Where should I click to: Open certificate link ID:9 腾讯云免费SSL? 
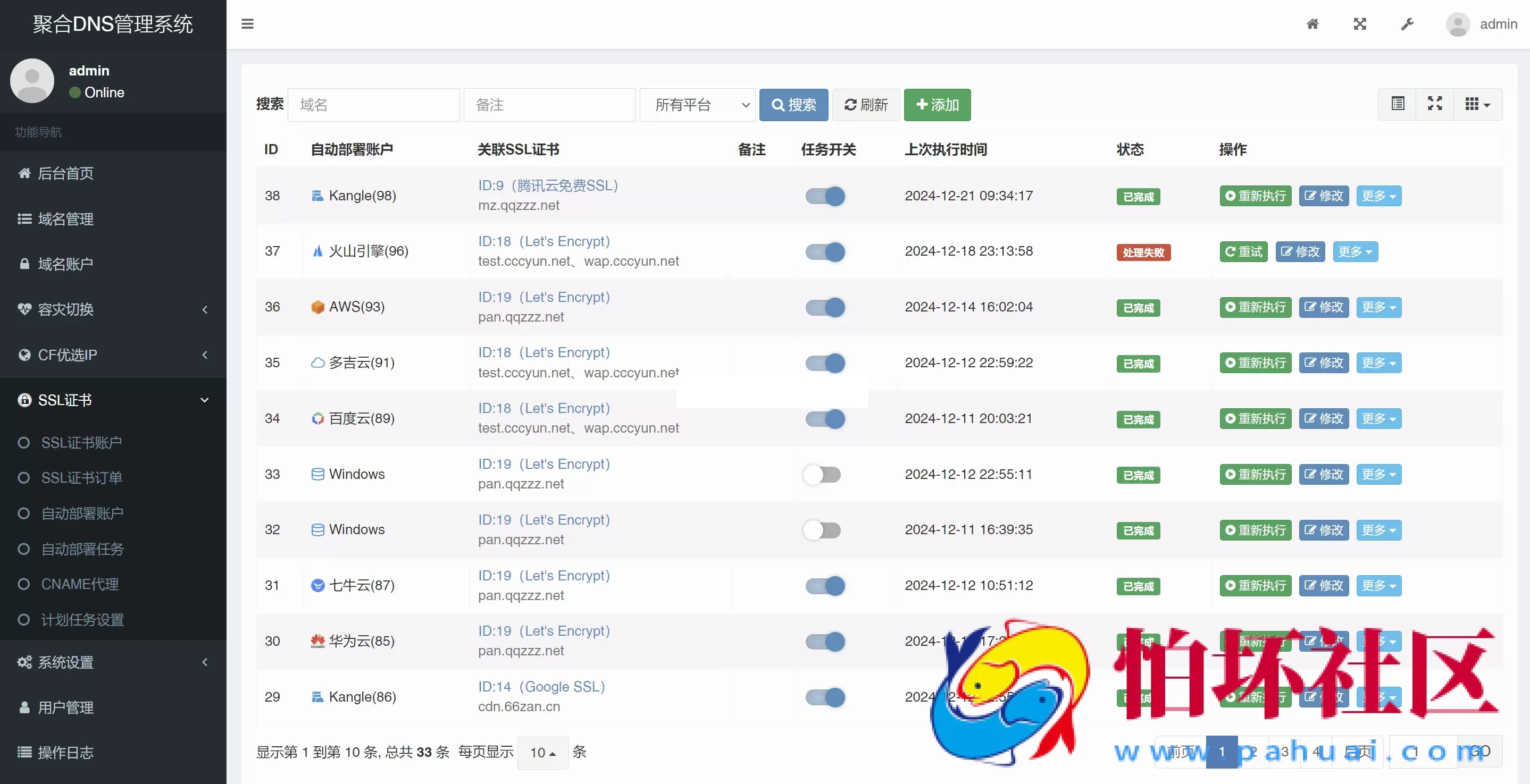(548, 185)
